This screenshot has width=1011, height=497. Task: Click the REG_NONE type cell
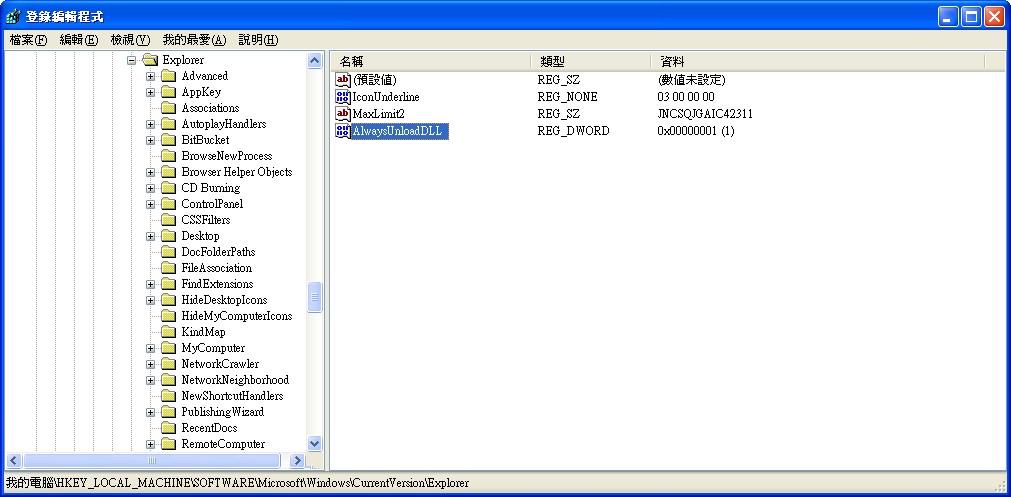tap(567, 97)
